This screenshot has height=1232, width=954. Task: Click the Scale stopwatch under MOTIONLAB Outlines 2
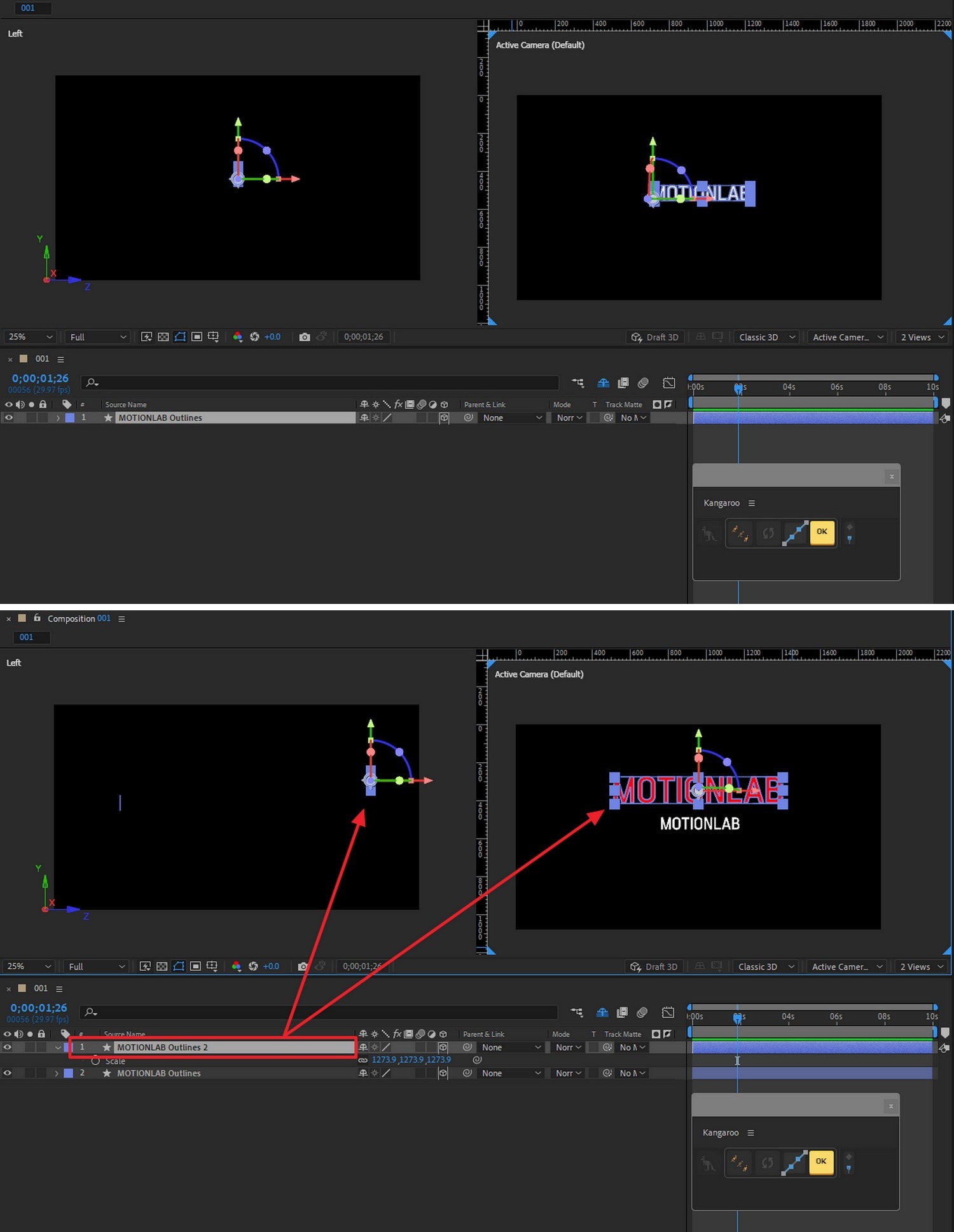tap(95, 1061)
